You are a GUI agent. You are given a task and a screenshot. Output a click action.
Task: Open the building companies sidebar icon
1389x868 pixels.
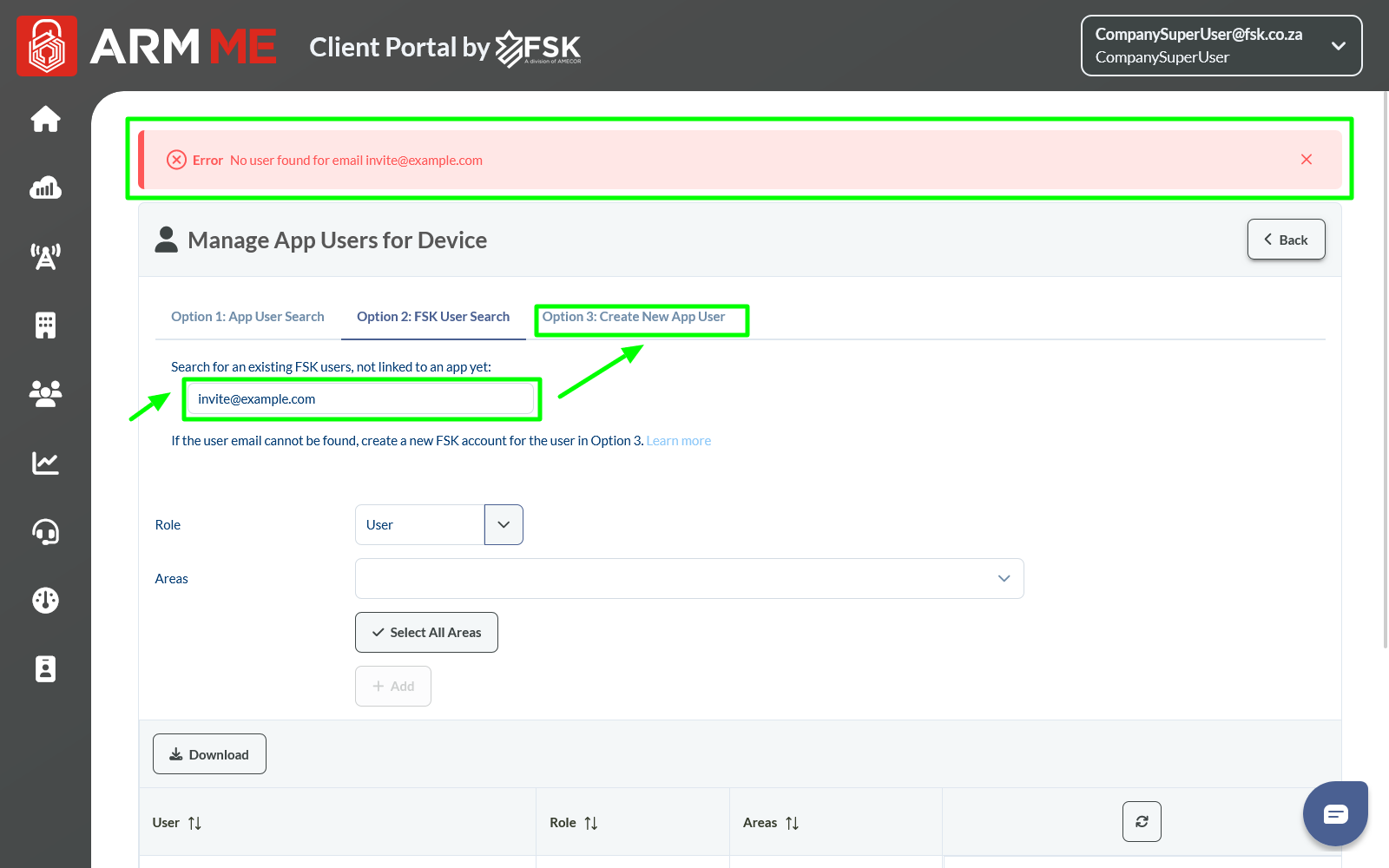tap(45, 325)
